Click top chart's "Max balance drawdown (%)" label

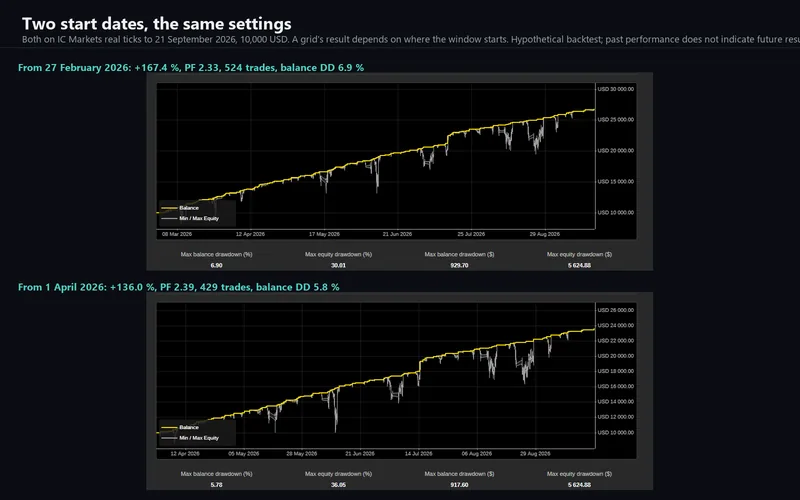tap(216, 254)
